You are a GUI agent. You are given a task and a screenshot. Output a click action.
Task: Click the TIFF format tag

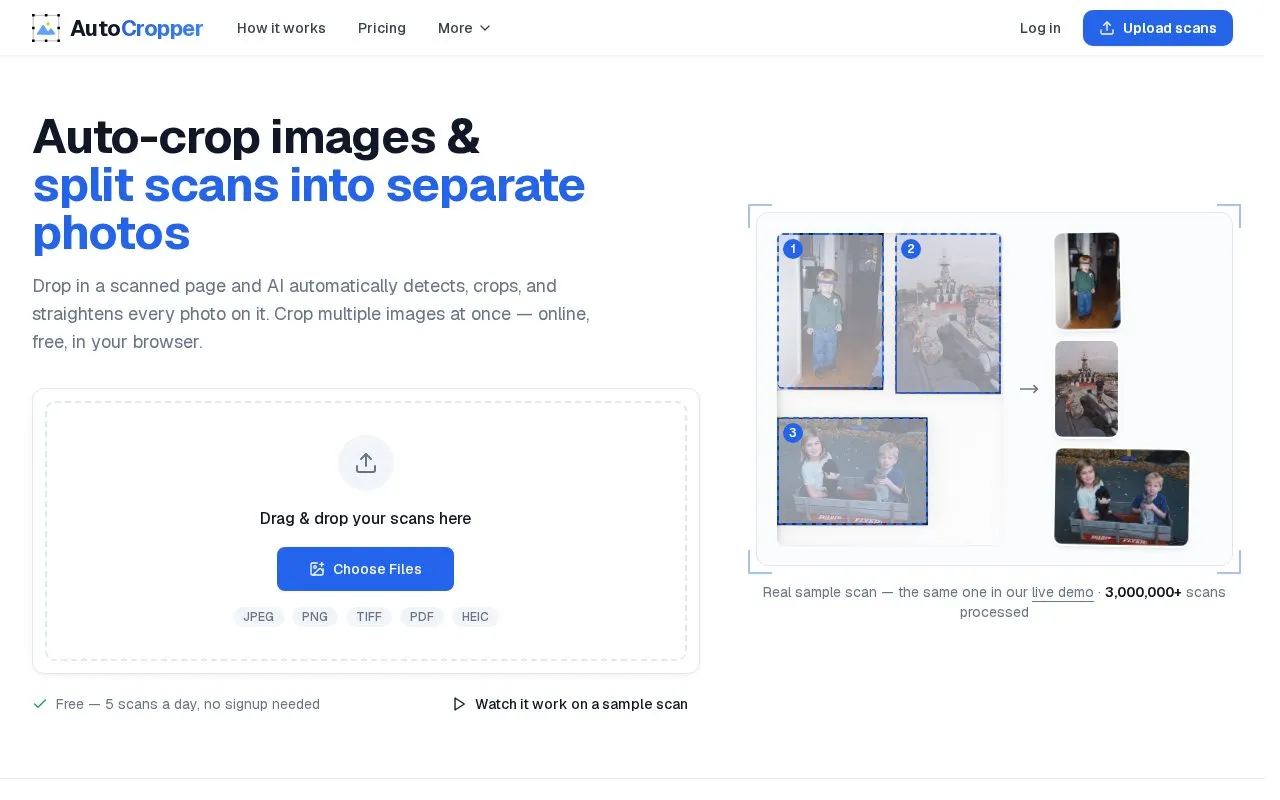(x=369, y=617)
